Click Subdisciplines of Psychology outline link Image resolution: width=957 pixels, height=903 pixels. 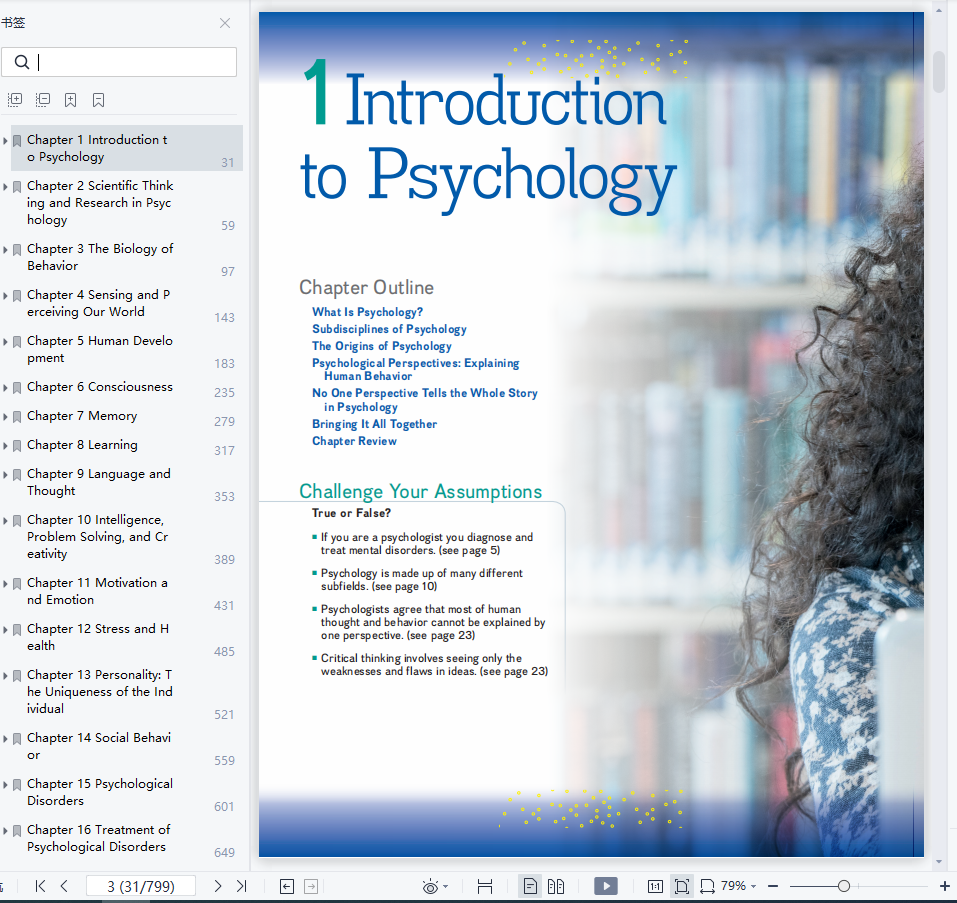click(x=389, y=329)
